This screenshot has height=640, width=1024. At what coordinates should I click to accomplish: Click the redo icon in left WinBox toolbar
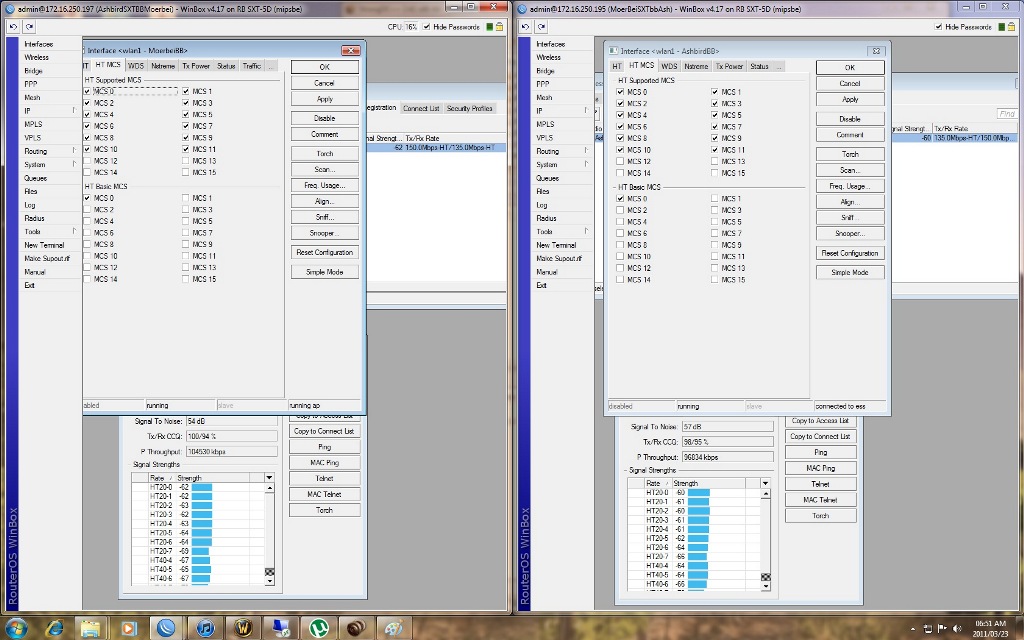pos(29,27)
